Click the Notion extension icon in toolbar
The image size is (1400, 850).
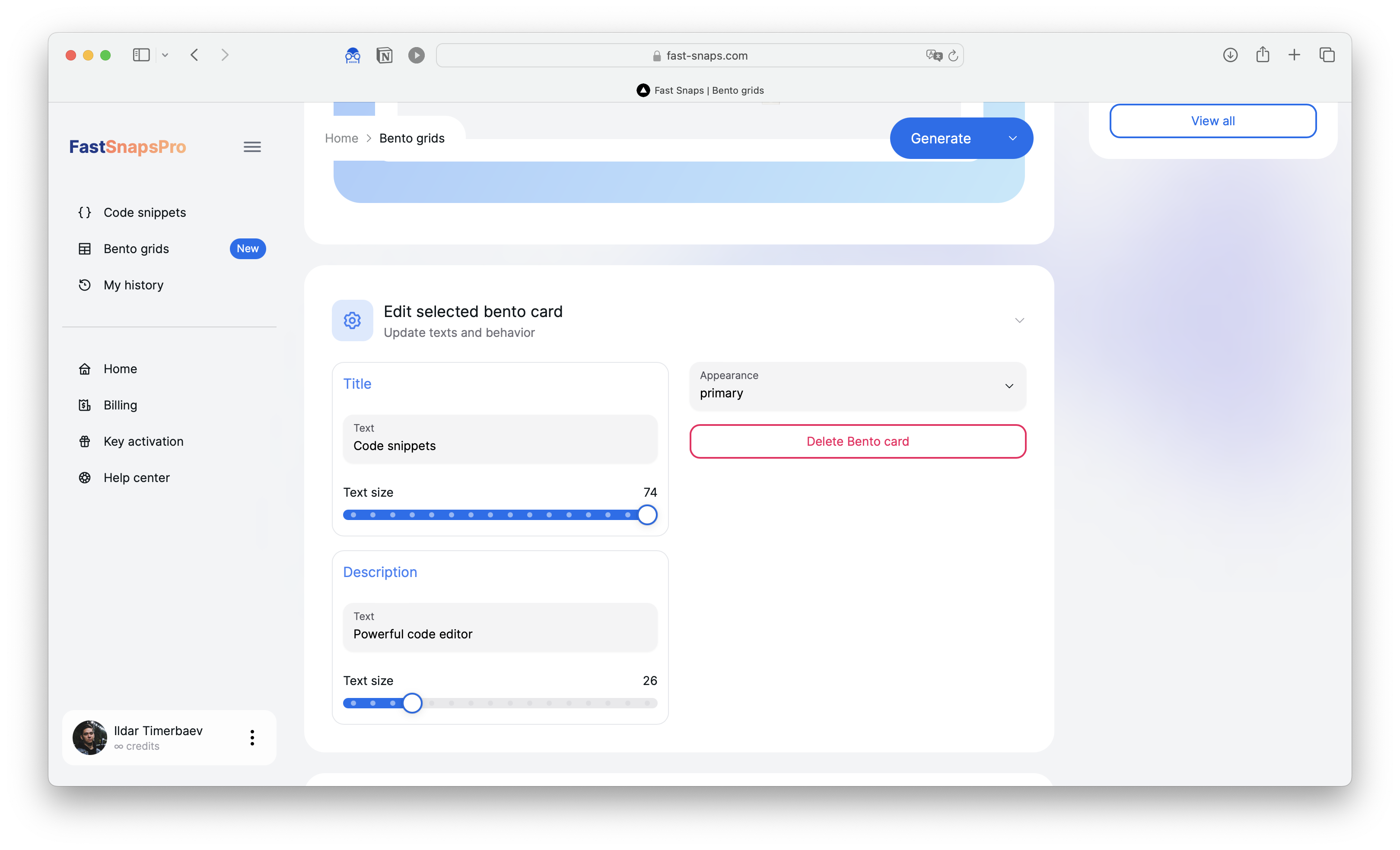pyautogui.click(x=384, y=55)
